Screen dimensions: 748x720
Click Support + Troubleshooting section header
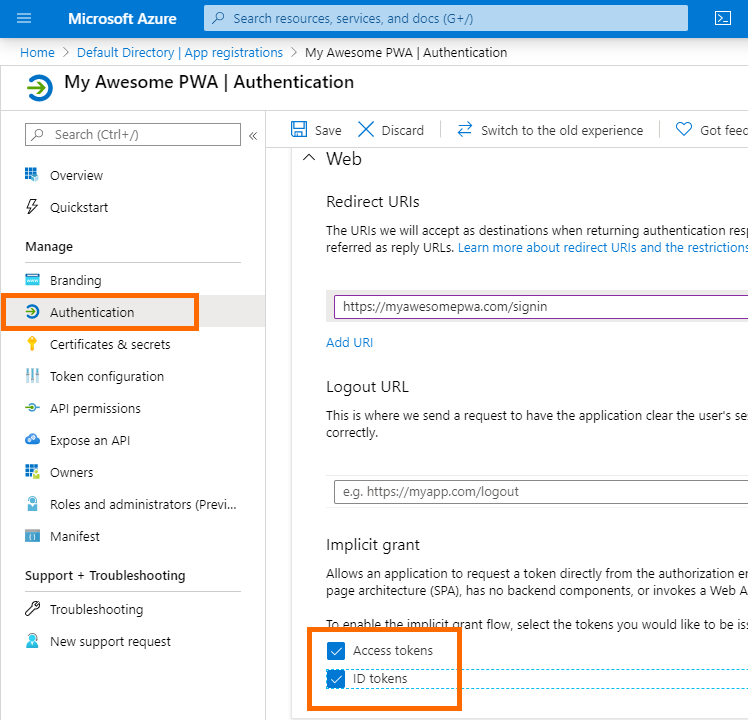(x=105, y=575)
